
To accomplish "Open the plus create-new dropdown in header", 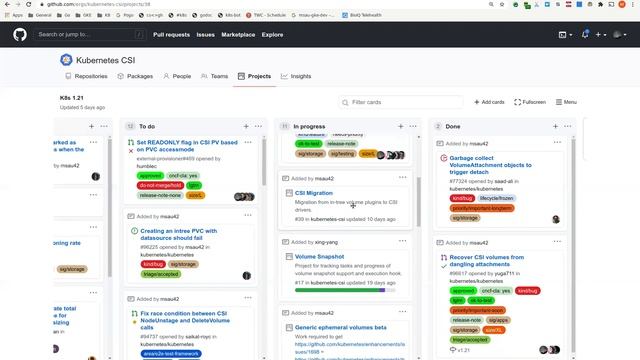I will [600, 35].
